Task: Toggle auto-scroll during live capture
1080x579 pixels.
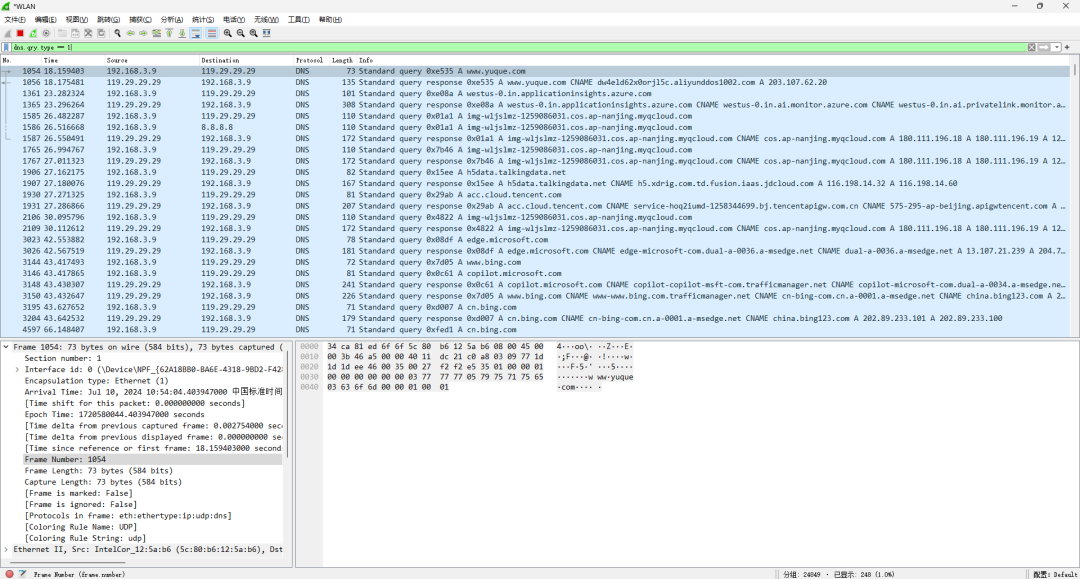Action: (196, 33)
